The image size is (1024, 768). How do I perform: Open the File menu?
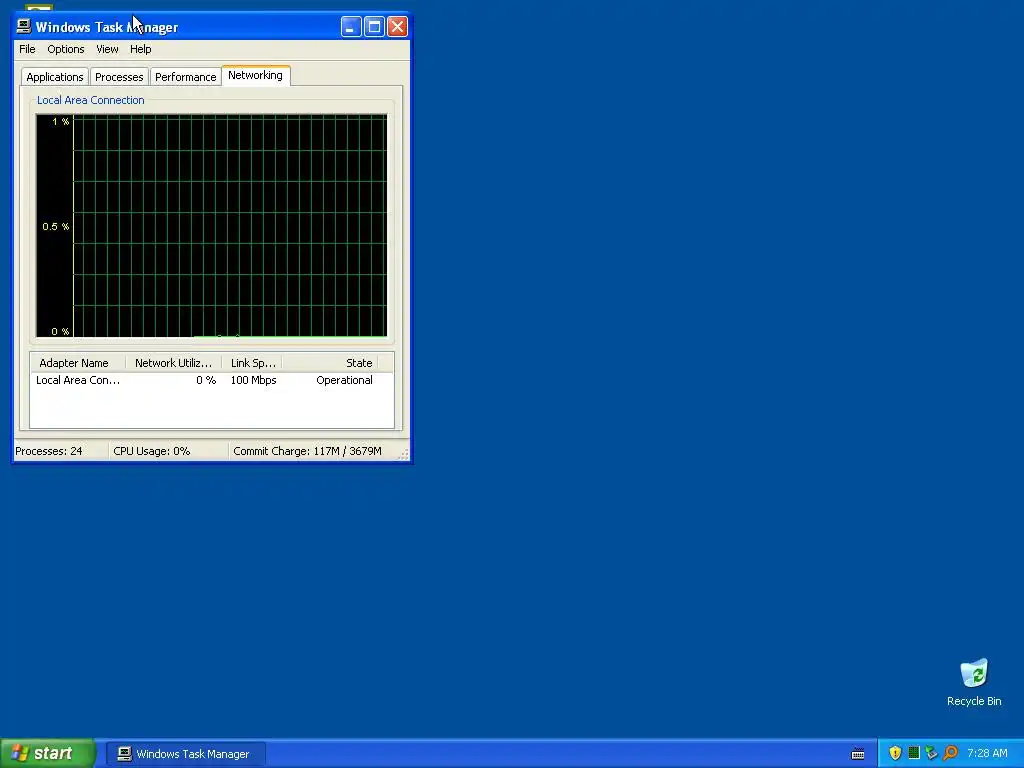pyautogui.click(x=27, y=49)
